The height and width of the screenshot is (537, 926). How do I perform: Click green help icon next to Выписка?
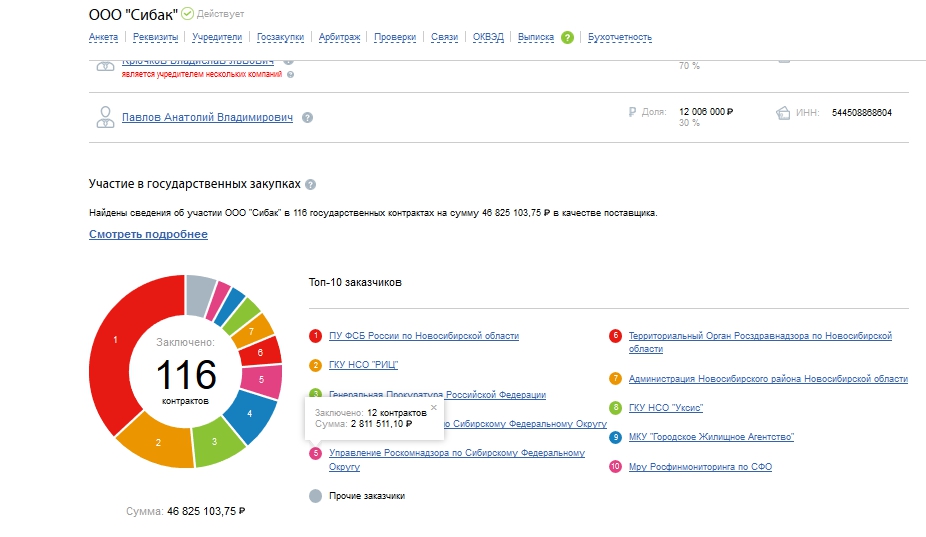coord(567,37)
